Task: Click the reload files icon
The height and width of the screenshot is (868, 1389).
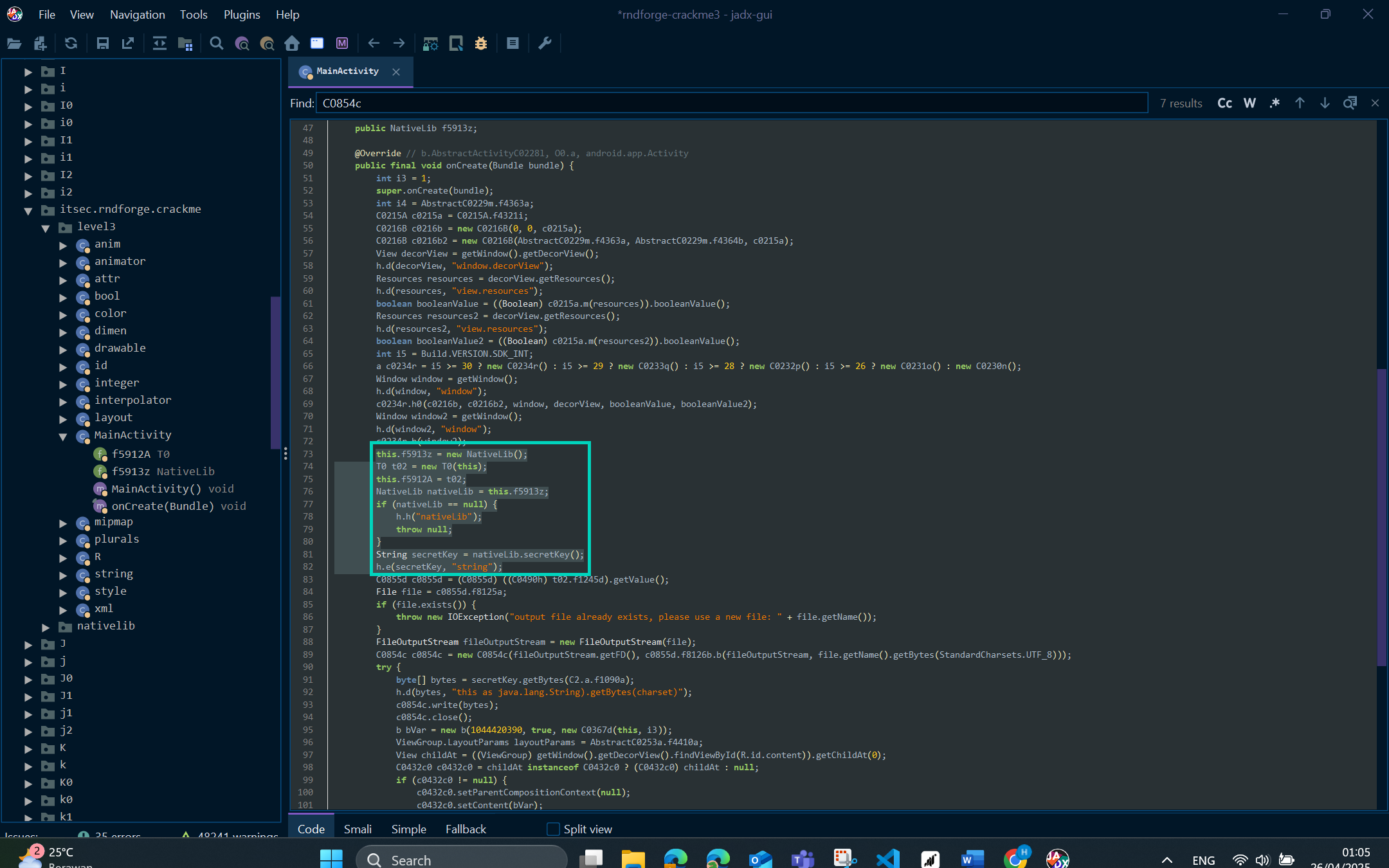Action: click(71, 43)
